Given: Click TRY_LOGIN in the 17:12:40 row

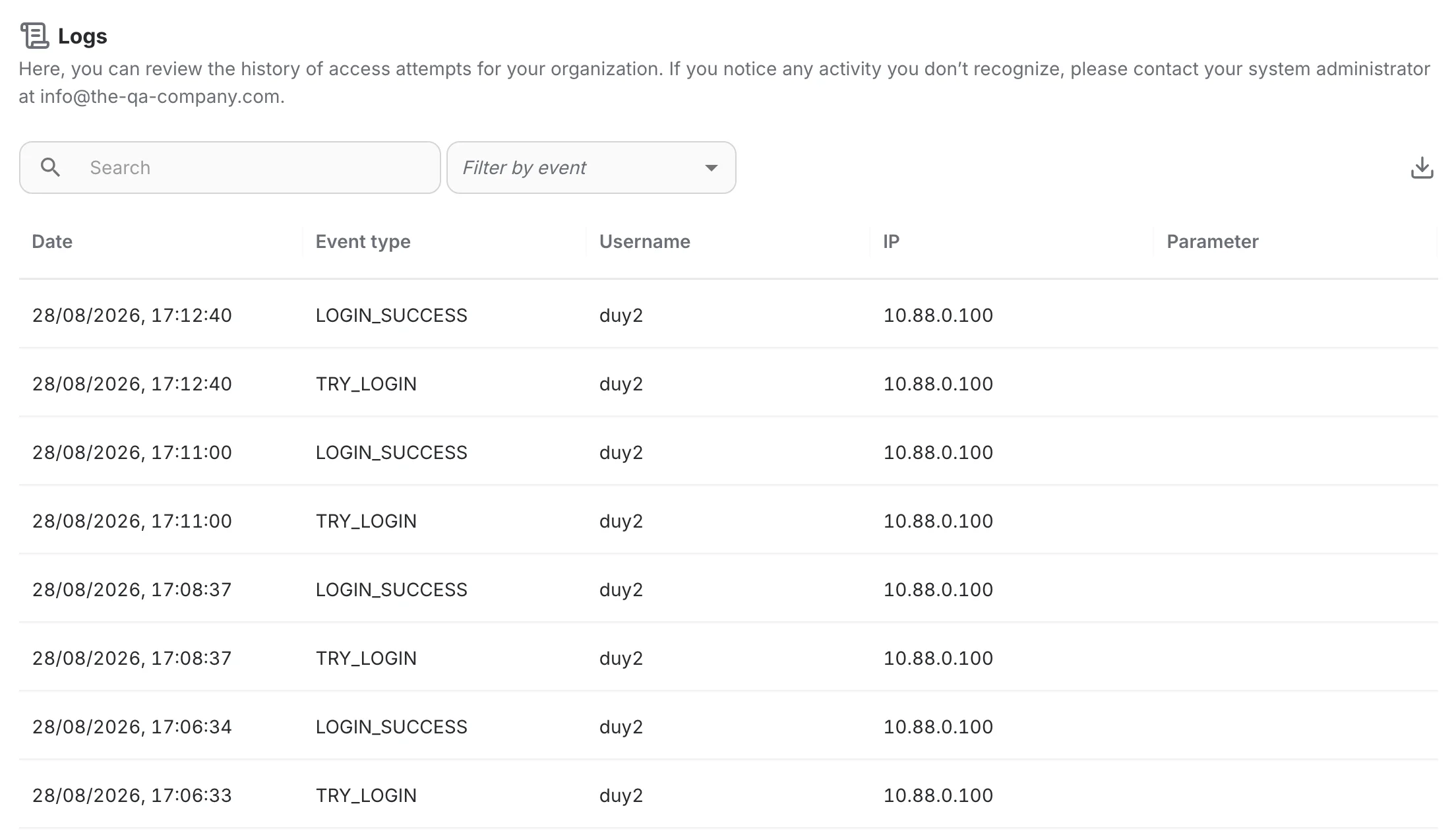Looking at the screenshot, I should (366, 384).
